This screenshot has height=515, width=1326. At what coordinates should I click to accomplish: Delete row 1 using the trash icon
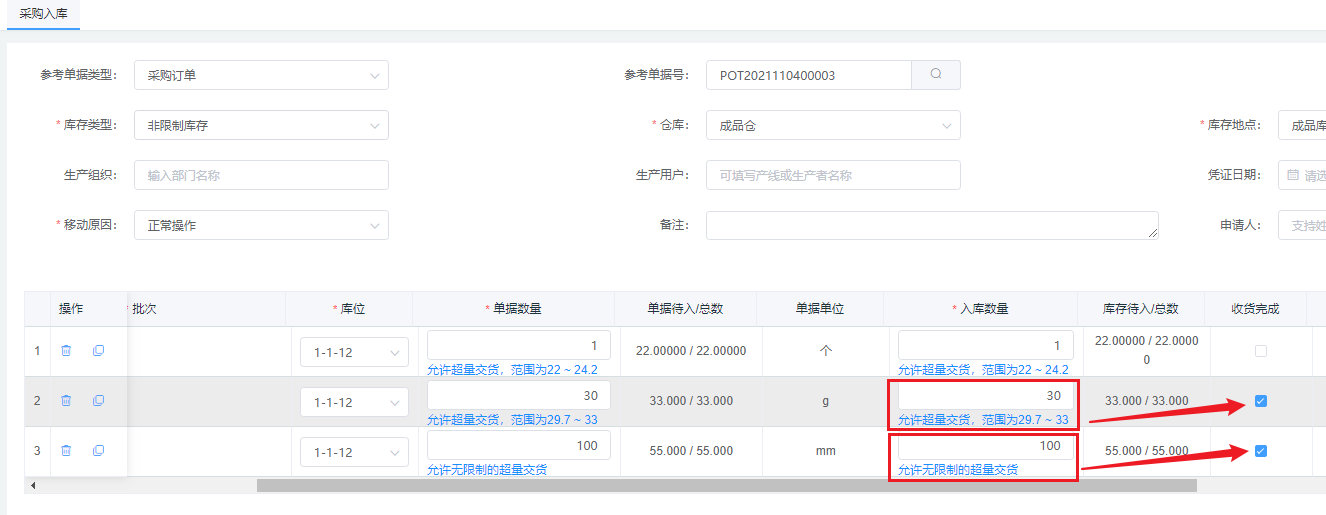[66, 351]
